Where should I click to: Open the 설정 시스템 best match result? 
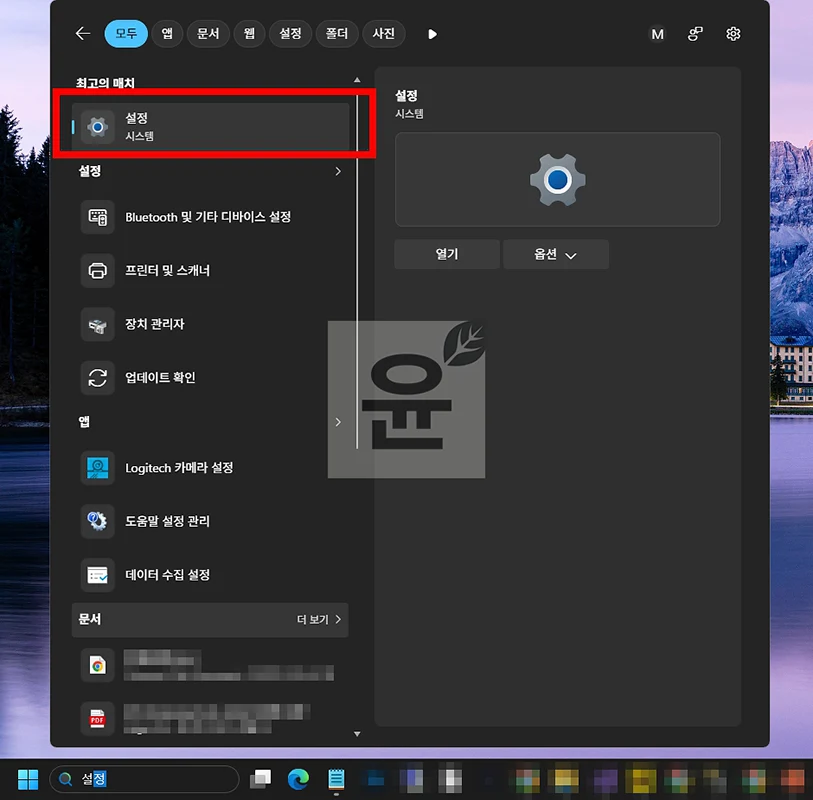pyautogui.click(x=210, y=127)
